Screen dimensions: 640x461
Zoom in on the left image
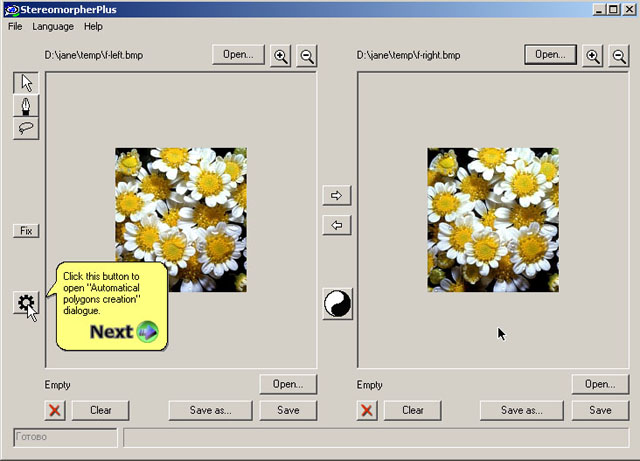click(281, 56)
